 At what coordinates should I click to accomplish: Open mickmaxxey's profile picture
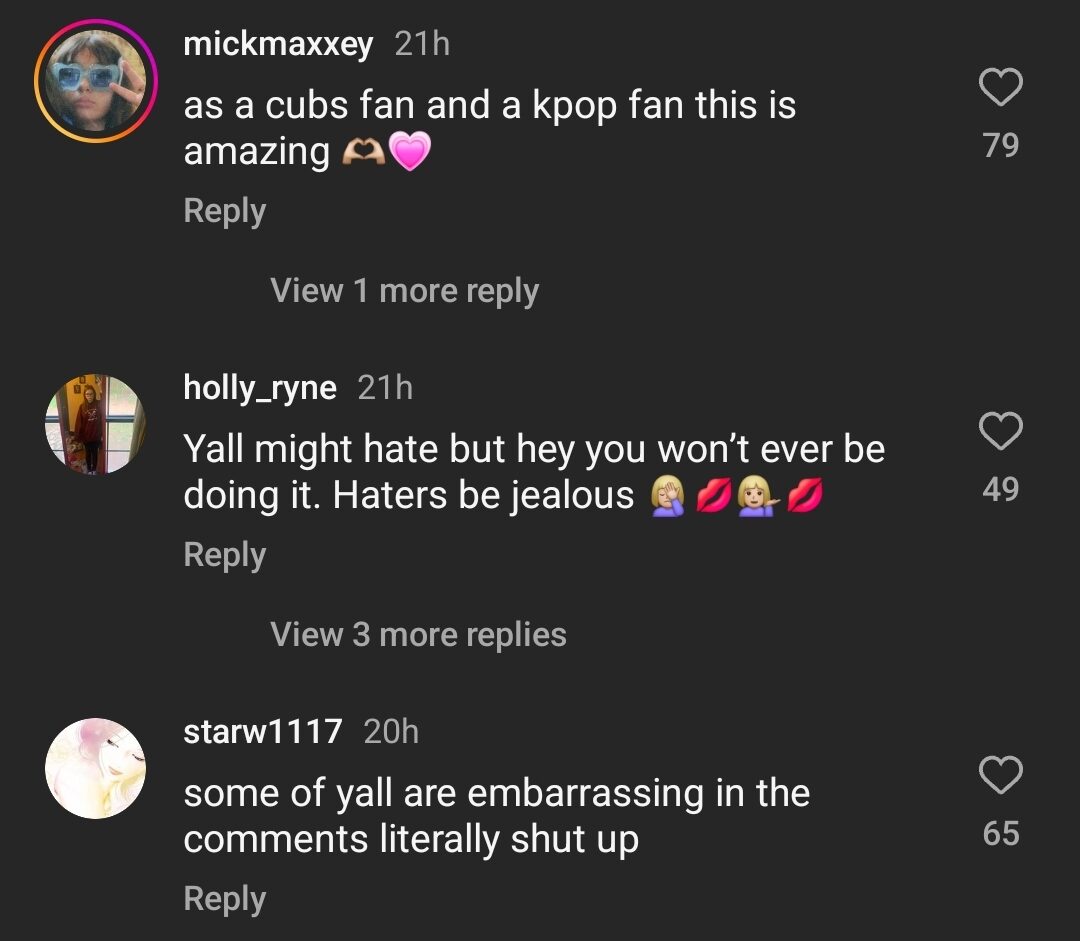click(x=96, y=82)
